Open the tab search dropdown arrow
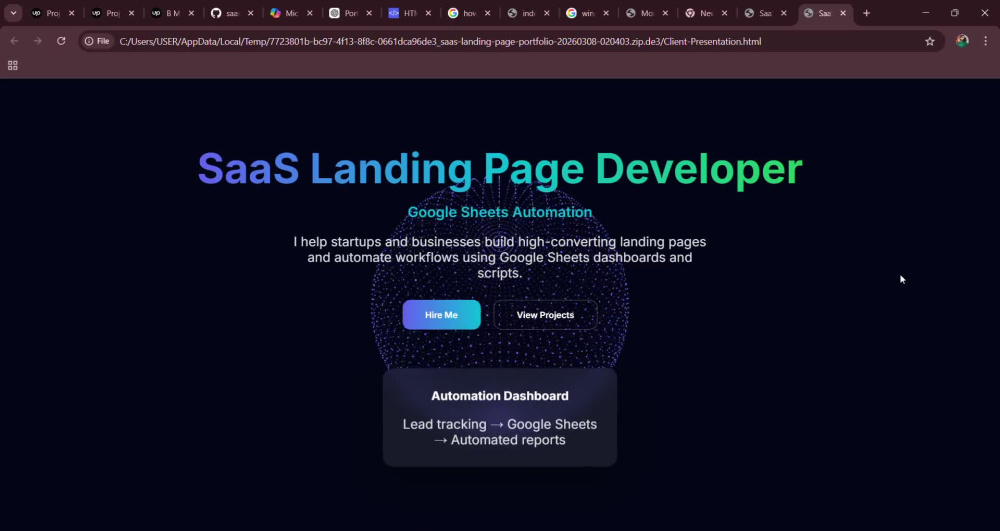1000x531 pixels. tap(13, 13)
